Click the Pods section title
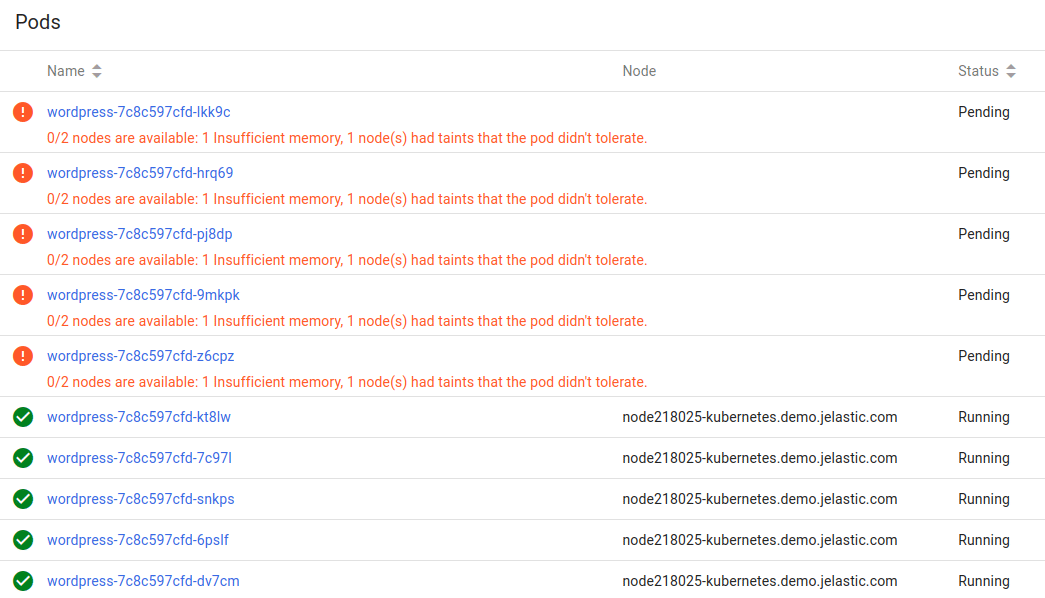1045x598 pixels. pyautogui.click(x=38, y=22)
